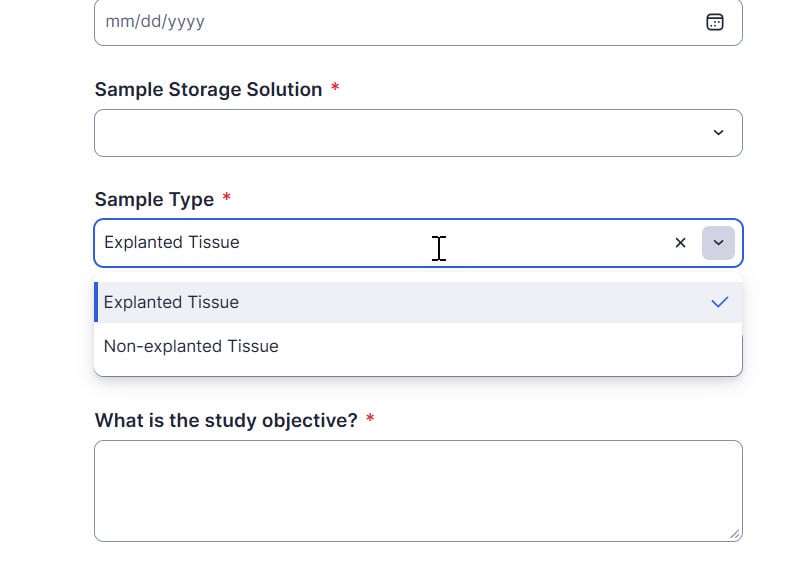Image resolution: width=794 pixels, height=561 pixels.
Task: Select the dd day segment of date field
Action: [x=149, y=22]
